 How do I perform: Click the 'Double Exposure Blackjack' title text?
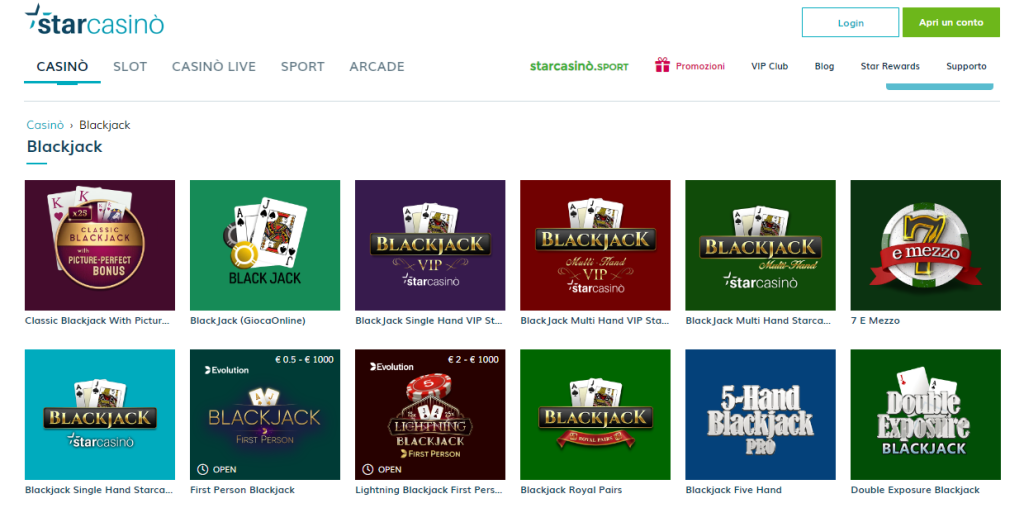click(x=915, y=490)
